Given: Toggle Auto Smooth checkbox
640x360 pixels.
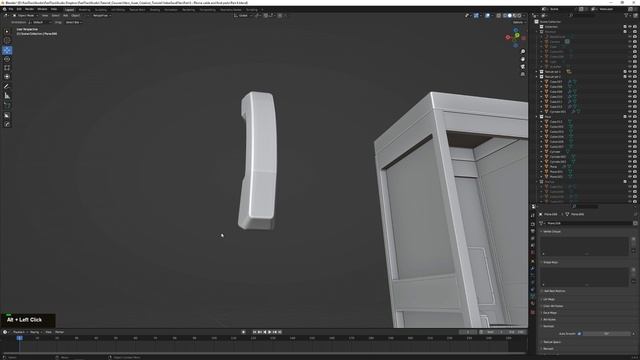Looking at the screenshot, I should point(579,333).
